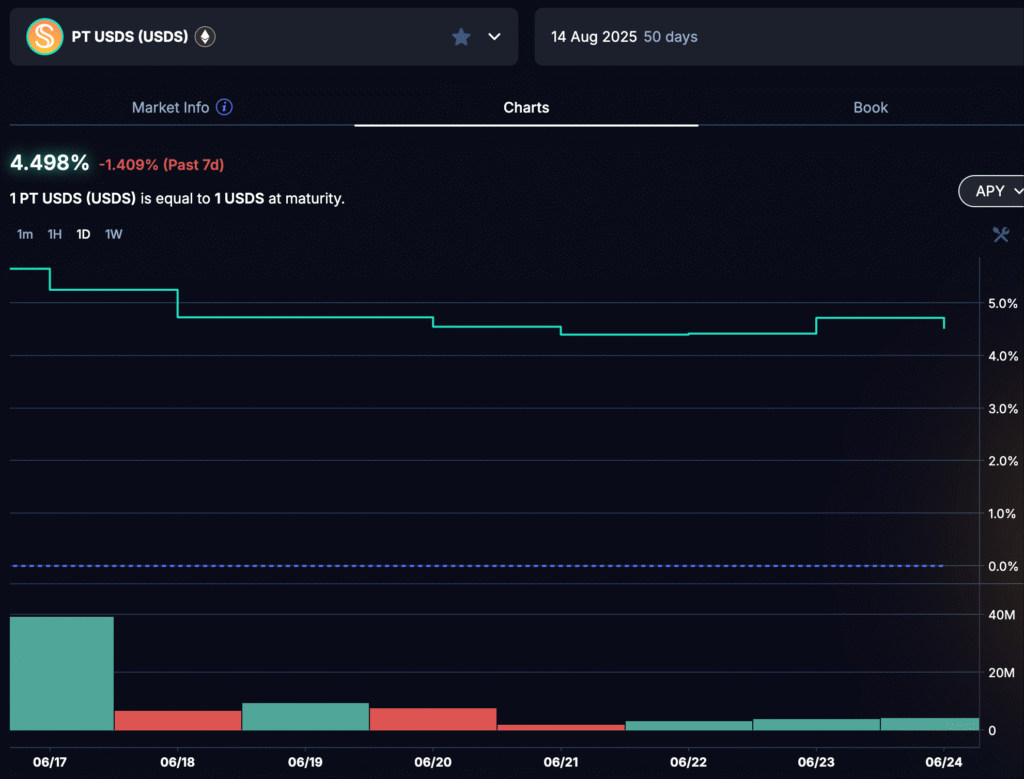Toggle the favorite star for PT USDS
This screenshot has width=1024, height=779.
461,37
